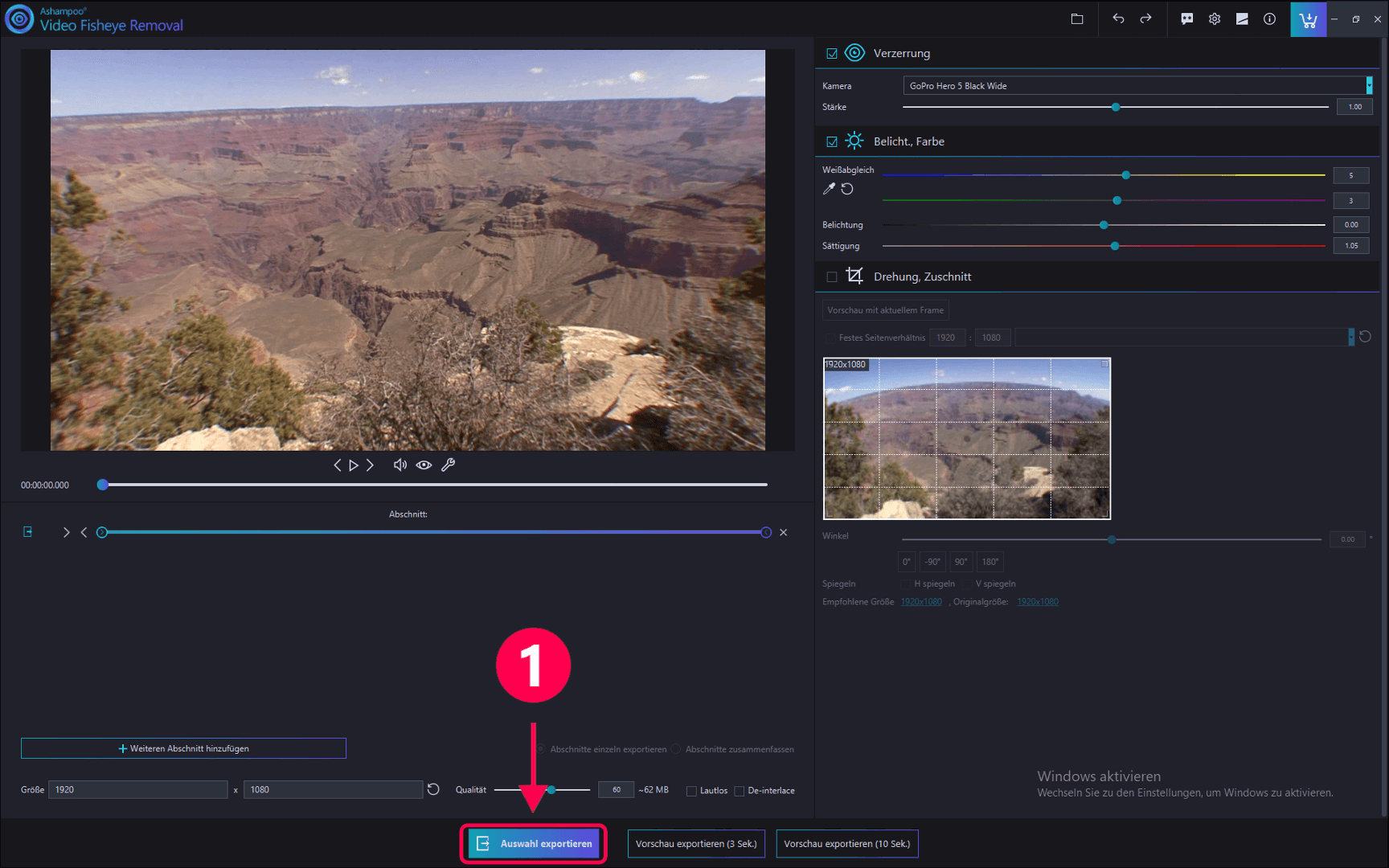Click the Belichtung slider handle
Image resolution: width=1389 pixels, height=868 pixels.
(1104, 225)
